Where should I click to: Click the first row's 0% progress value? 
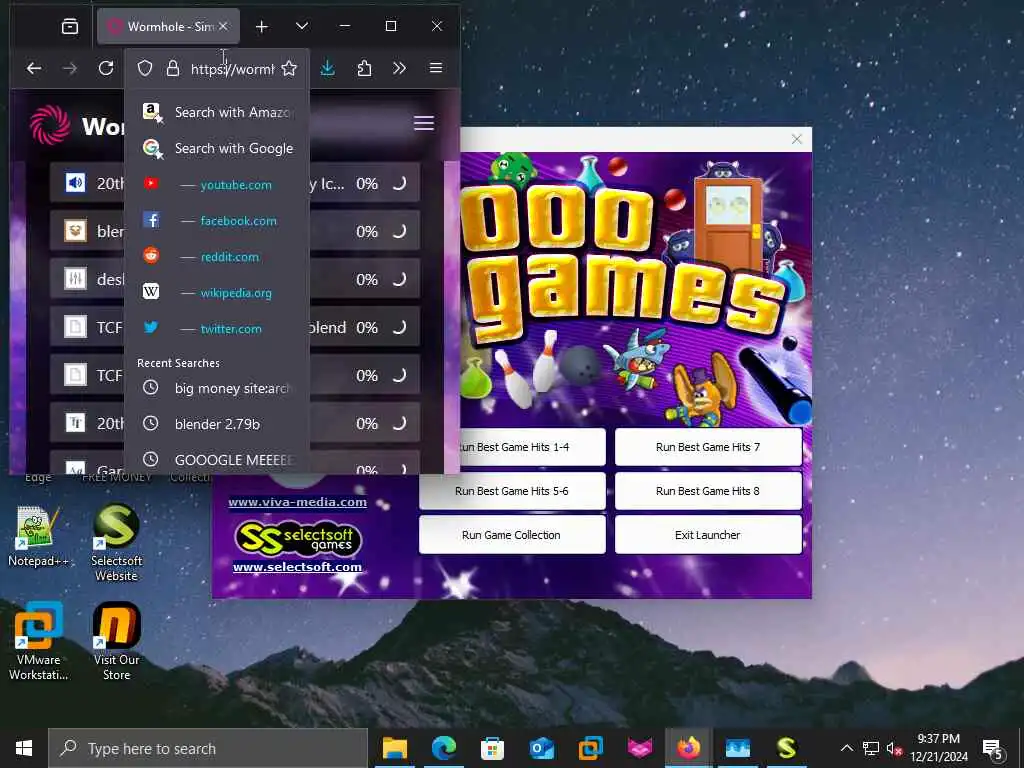point(367,184)
